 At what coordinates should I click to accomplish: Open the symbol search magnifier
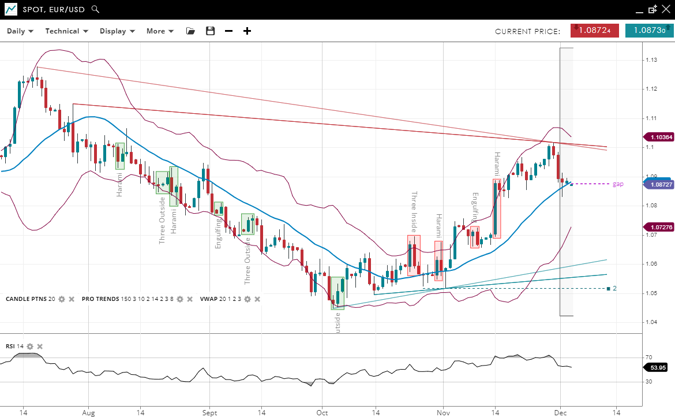pos(96,9)
